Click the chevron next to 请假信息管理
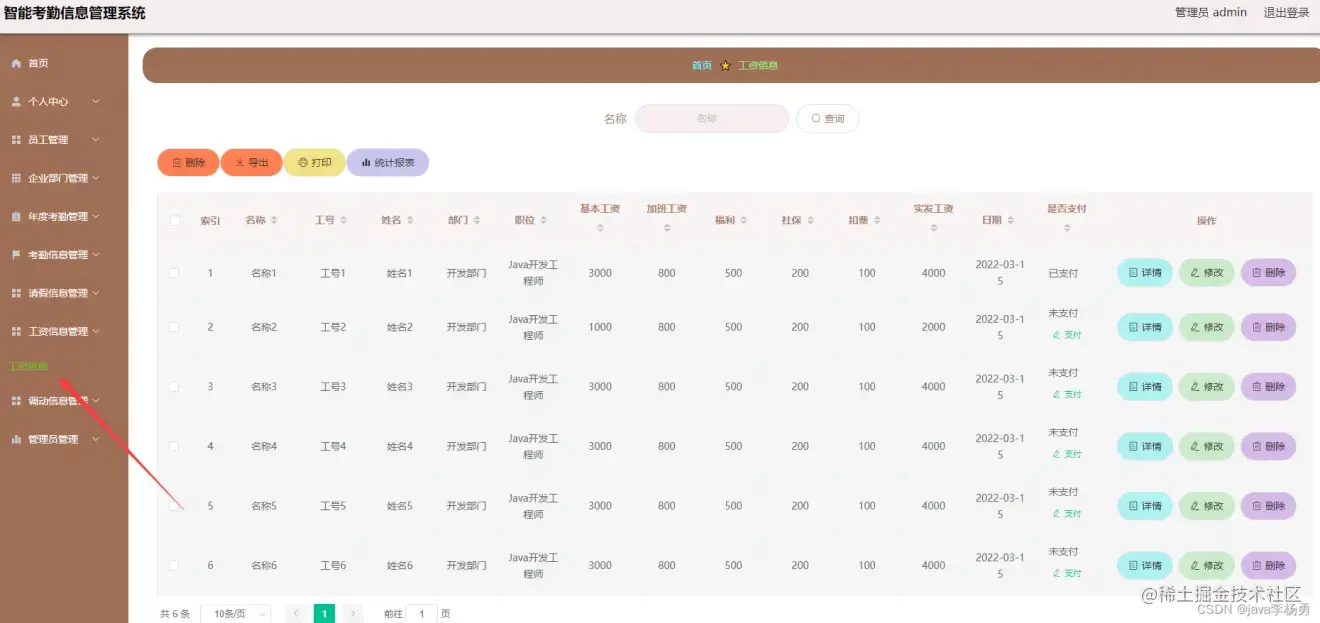The height and width of the screenshot is (623, 1320). tap(96, 293)
